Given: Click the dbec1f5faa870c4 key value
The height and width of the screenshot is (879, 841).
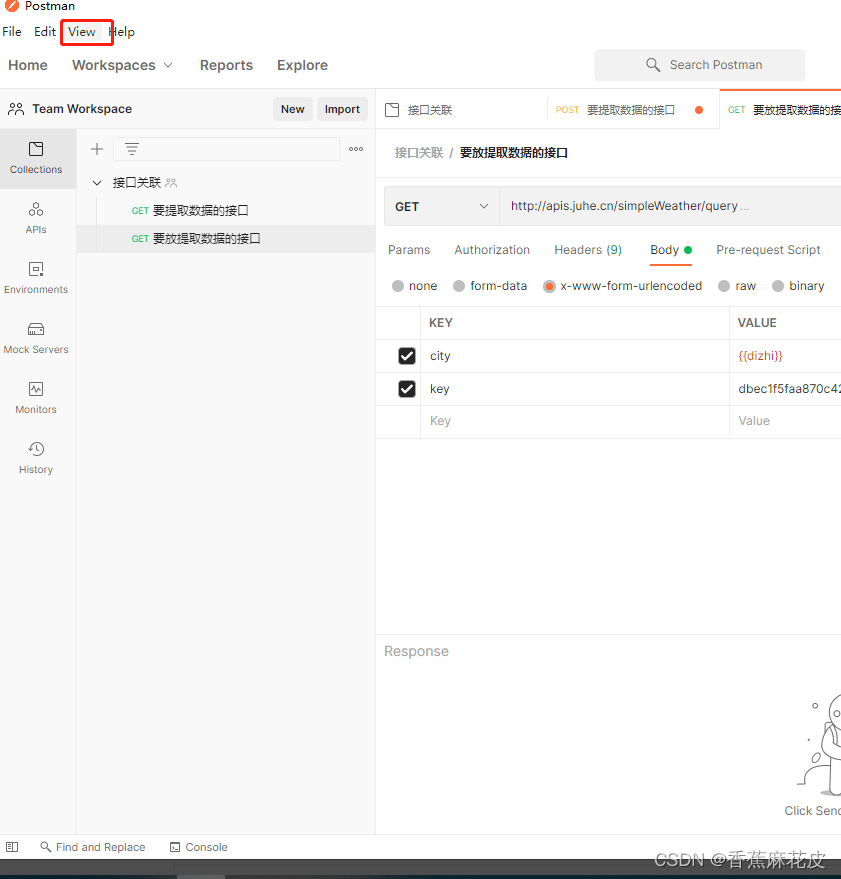Looking at the screenshot, I should [789, 388].
